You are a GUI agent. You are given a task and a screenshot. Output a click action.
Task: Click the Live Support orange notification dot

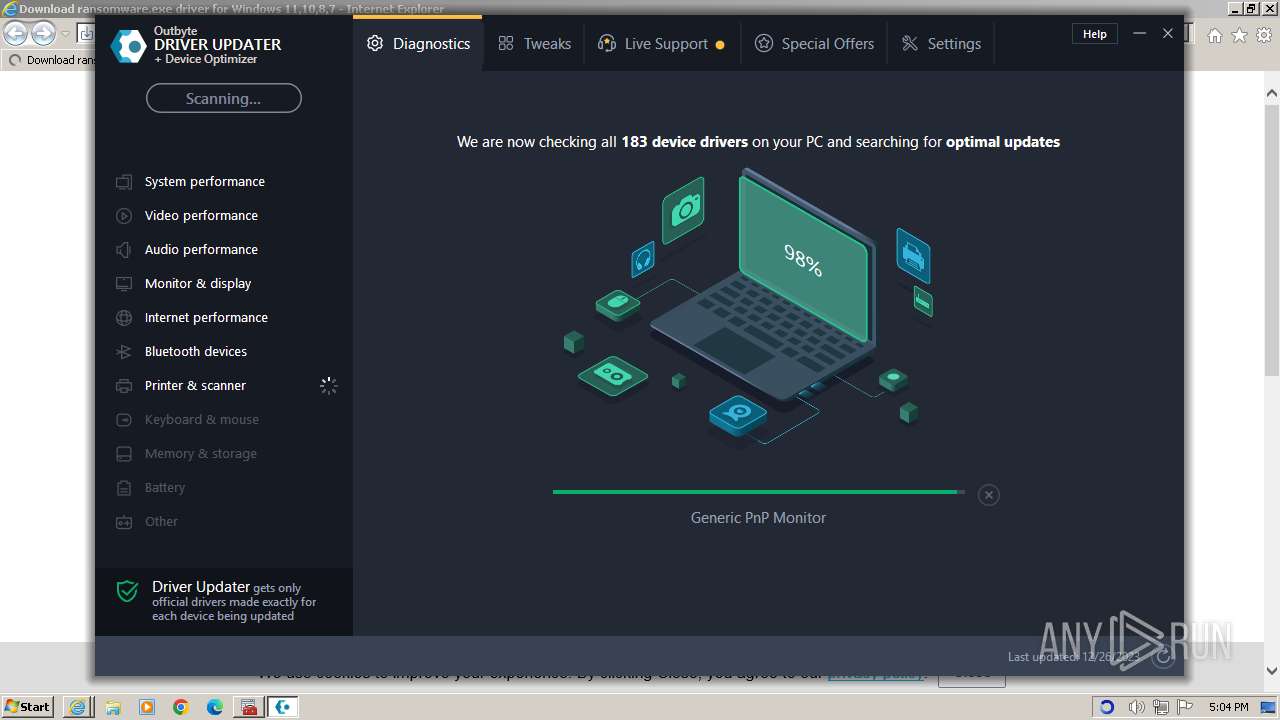click(x=720, y=45)
